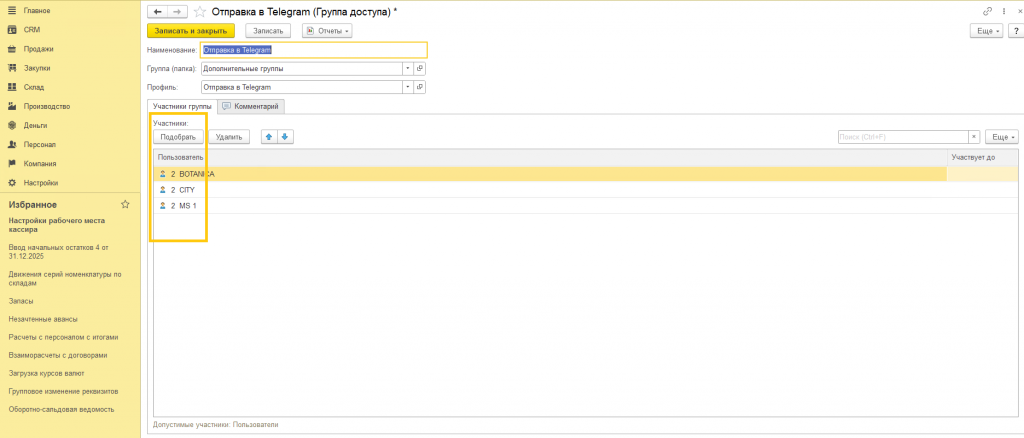Open Движения серий номенклатуры по складам
The height and width of the screenshot is (438, 1024).
point(65,279)
